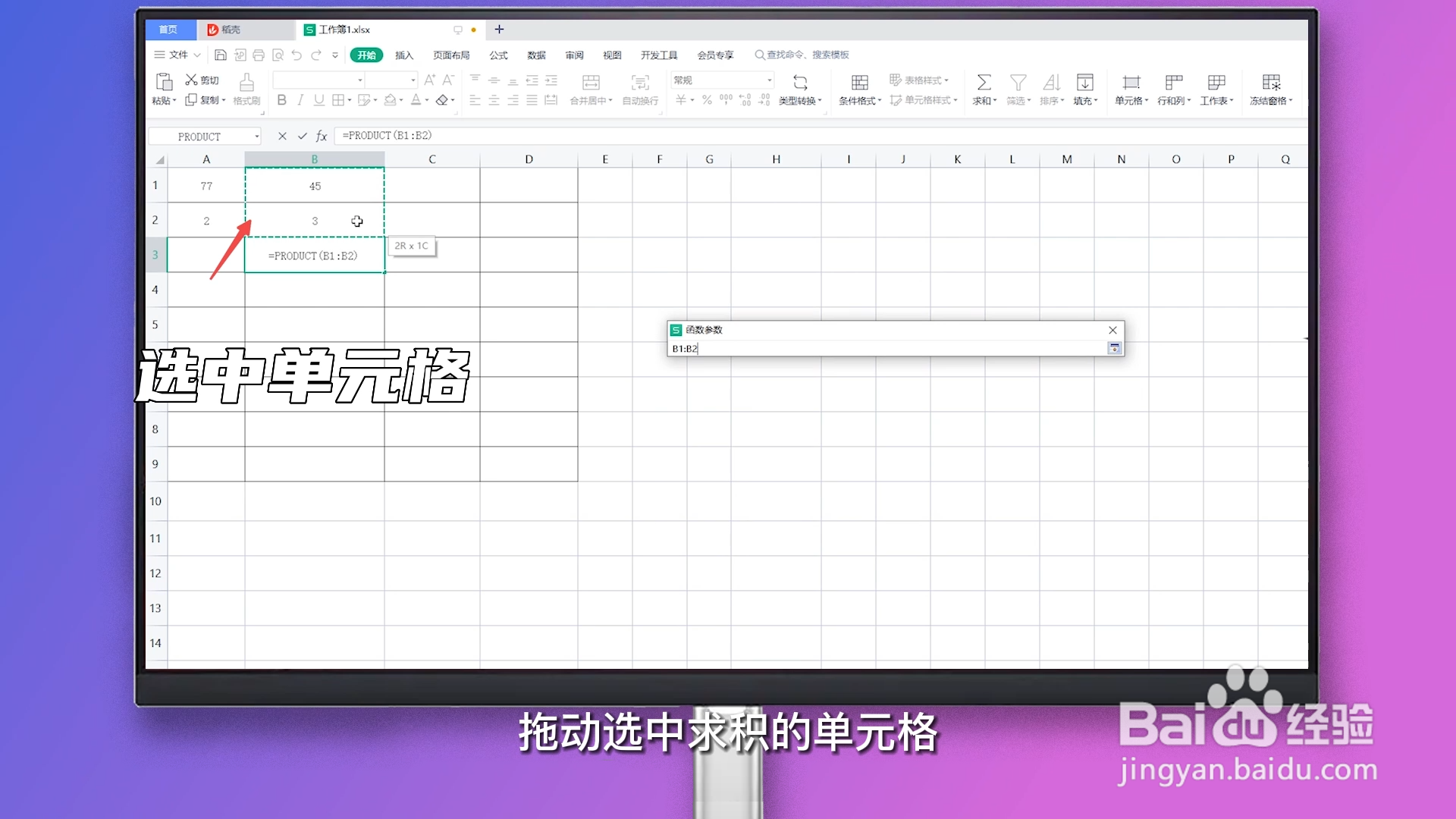
Task: Toggle italic formatting
Action: pyautogui.click(x=300, y=99)
